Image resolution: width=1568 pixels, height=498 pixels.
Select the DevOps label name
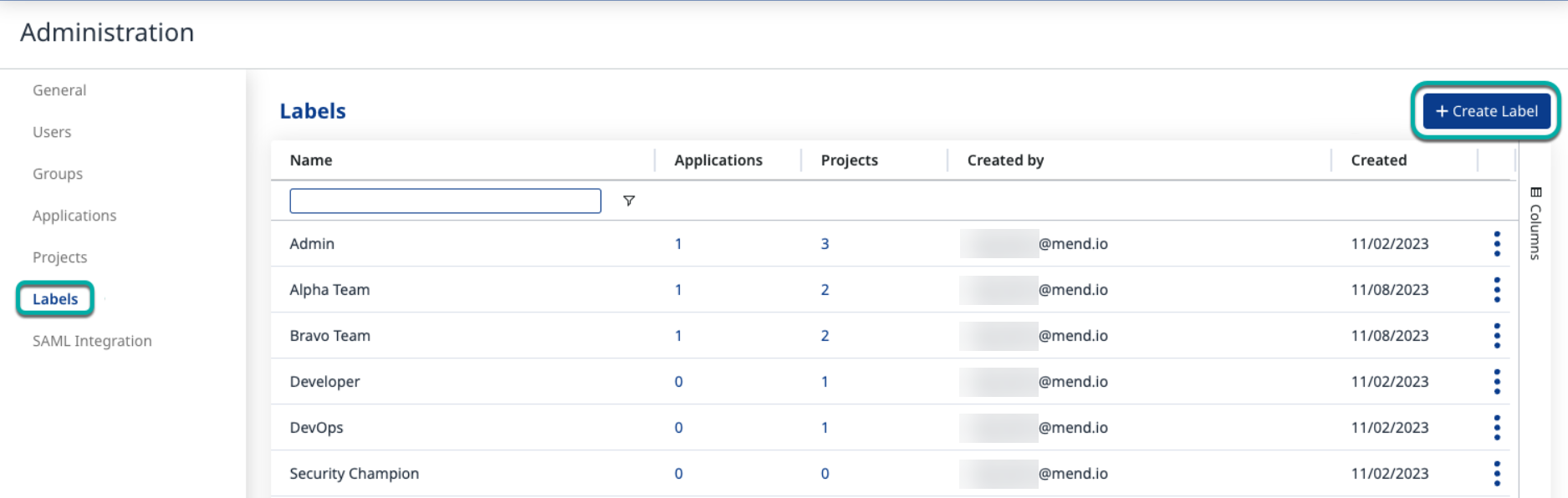(x=316, y=428)
